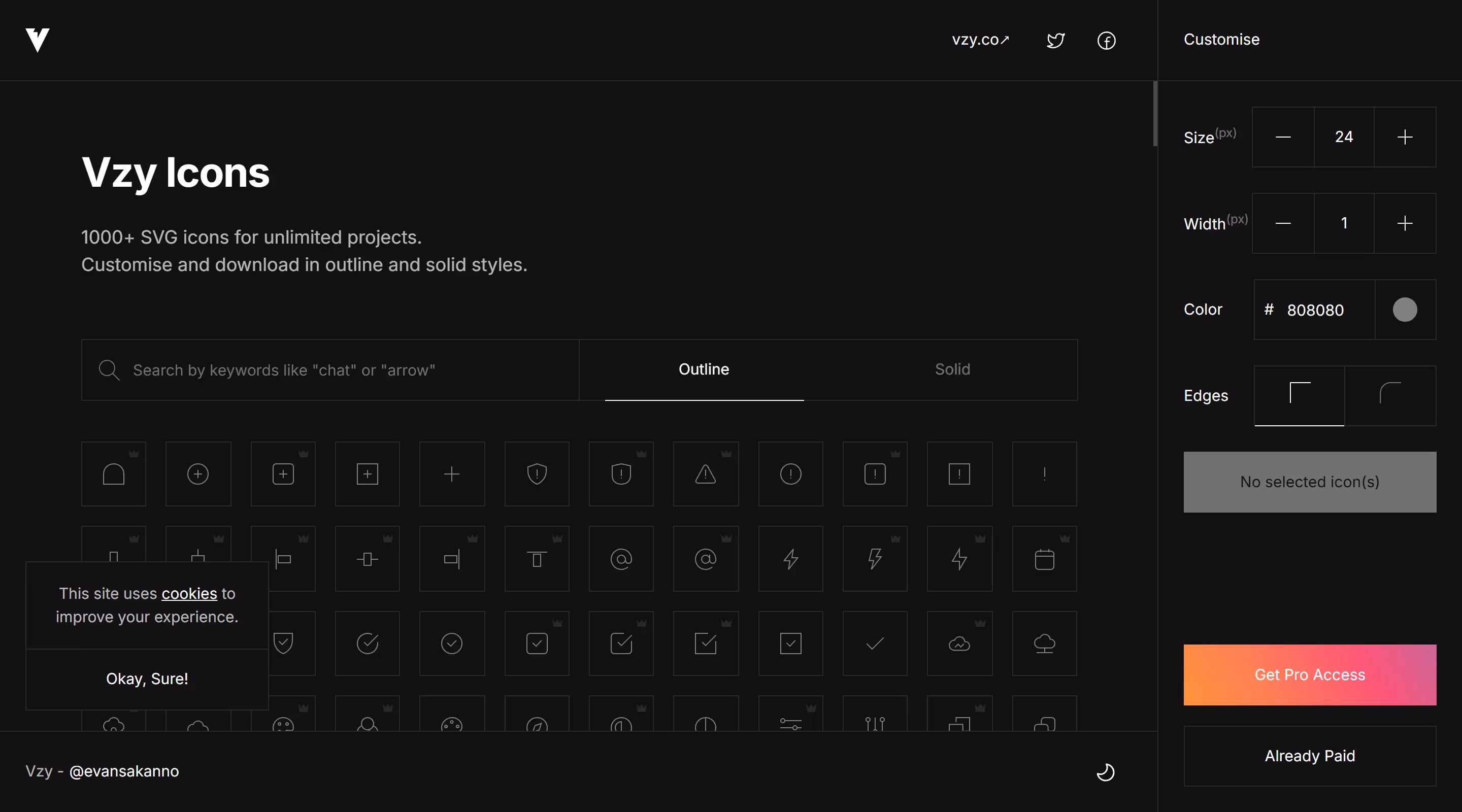This screenshot has width=1462, height=812.
Task: Select the cloud on stand icon
Action: [x=1044, y=644]
